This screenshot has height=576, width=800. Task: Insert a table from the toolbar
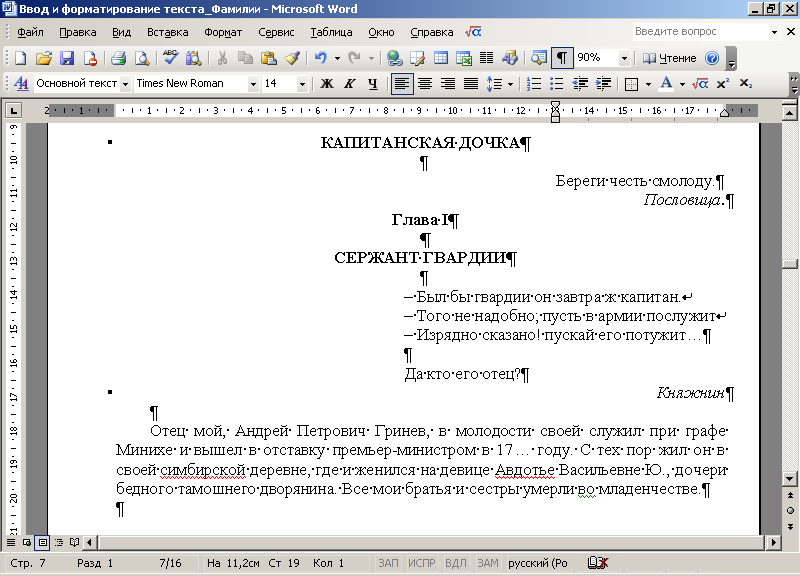pos(441,58)
